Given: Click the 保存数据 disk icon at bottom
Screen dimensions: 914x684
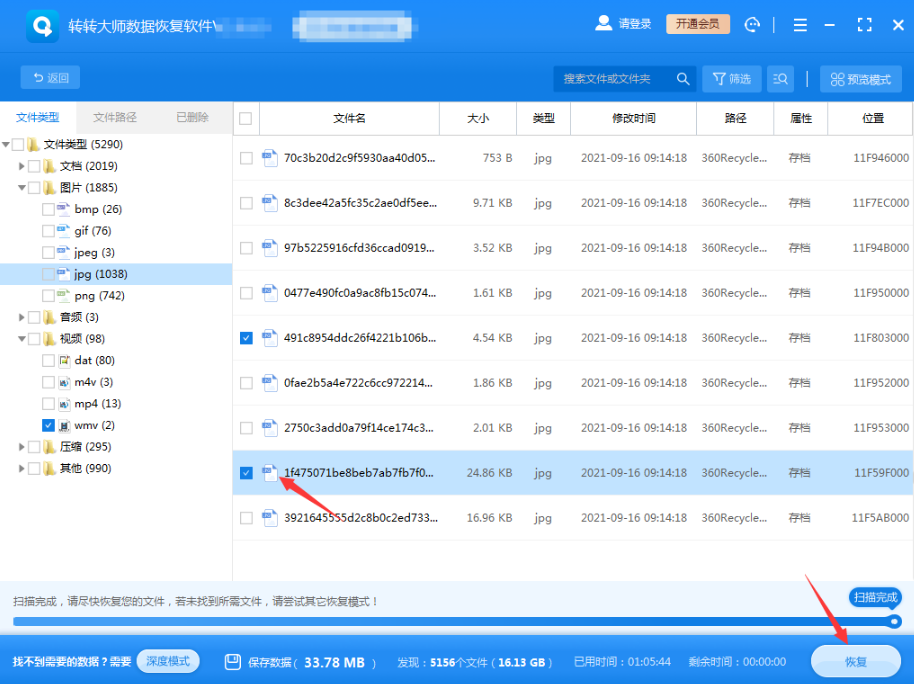Looking at the screenshot, I should coord(231,661).
